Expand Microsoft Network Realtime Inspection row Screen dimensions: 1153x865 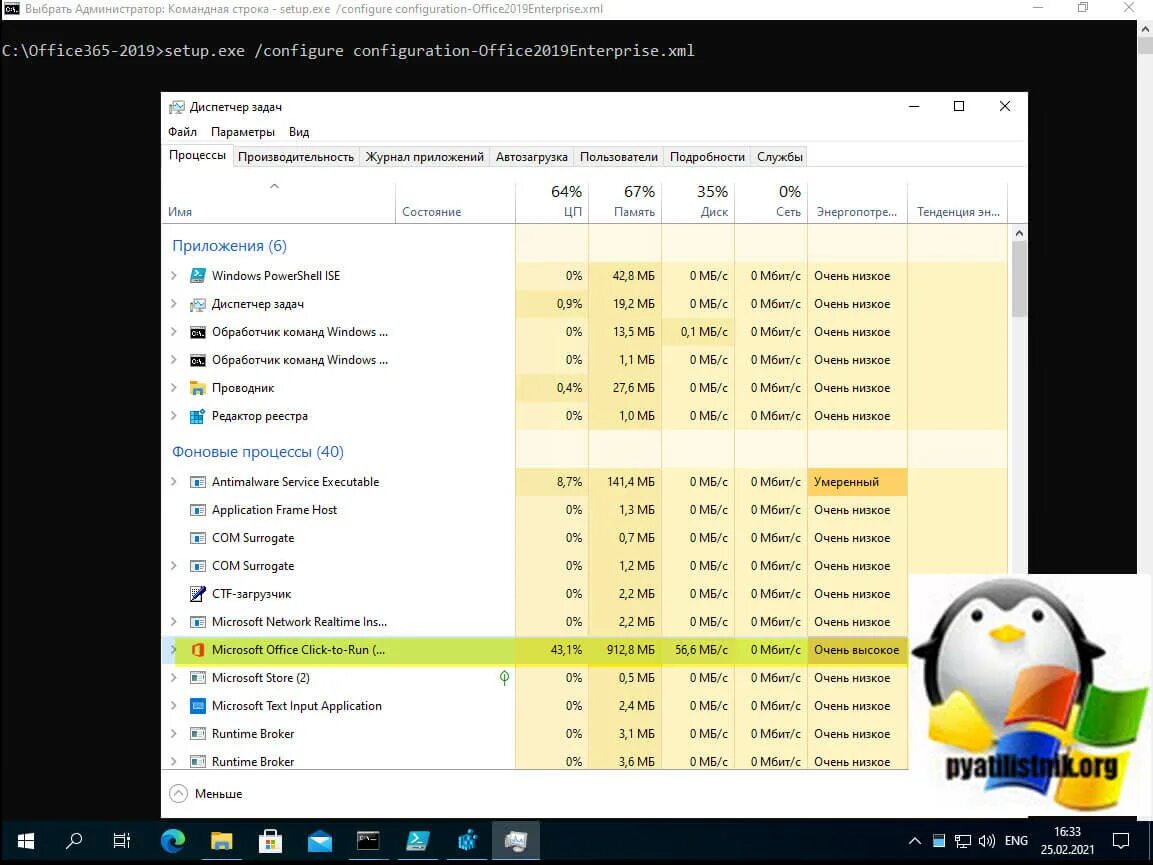(174, 622)
